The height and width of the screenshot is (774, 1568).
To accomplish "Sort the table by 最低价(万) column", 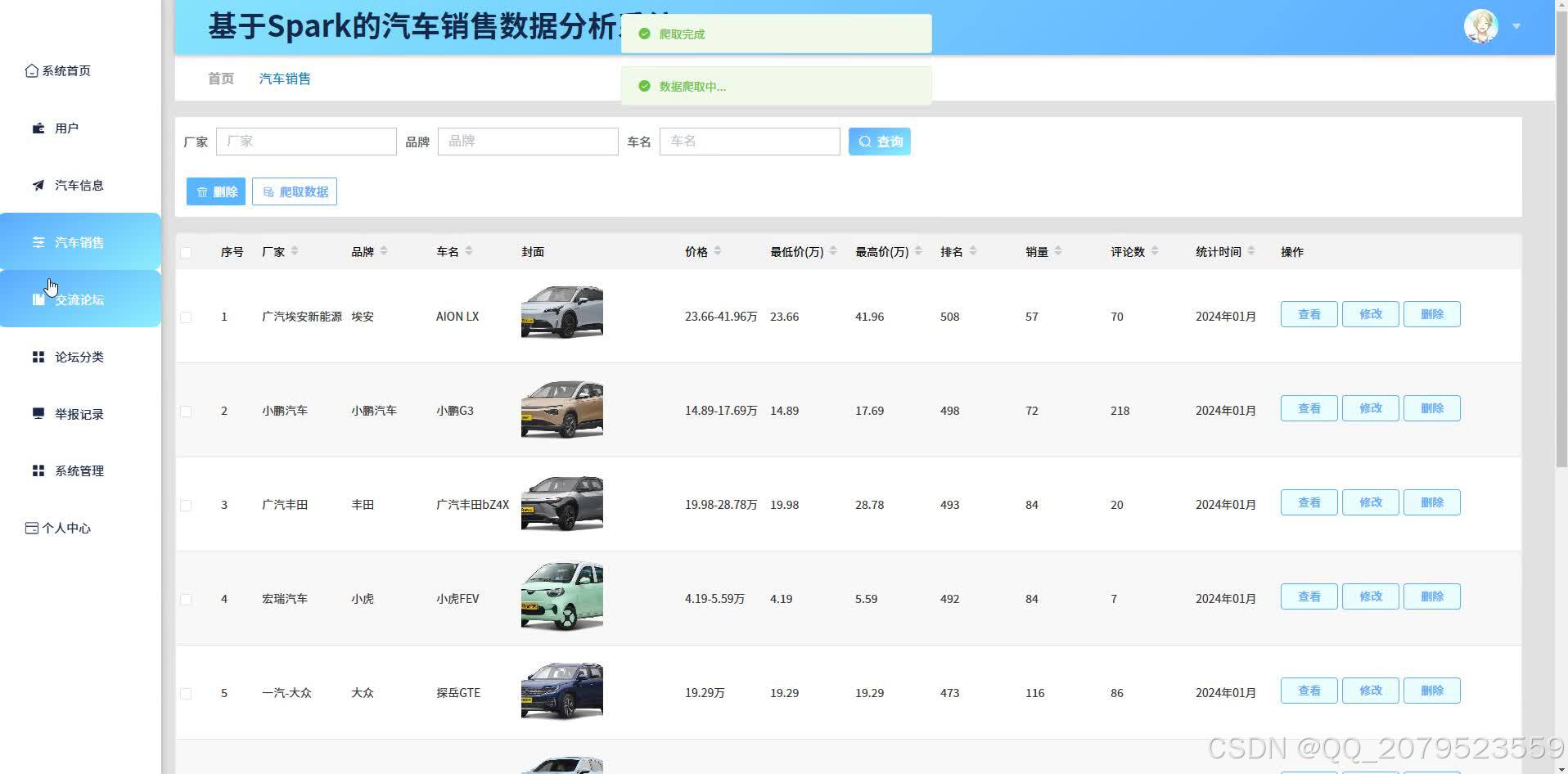I will tap(833, 251).
